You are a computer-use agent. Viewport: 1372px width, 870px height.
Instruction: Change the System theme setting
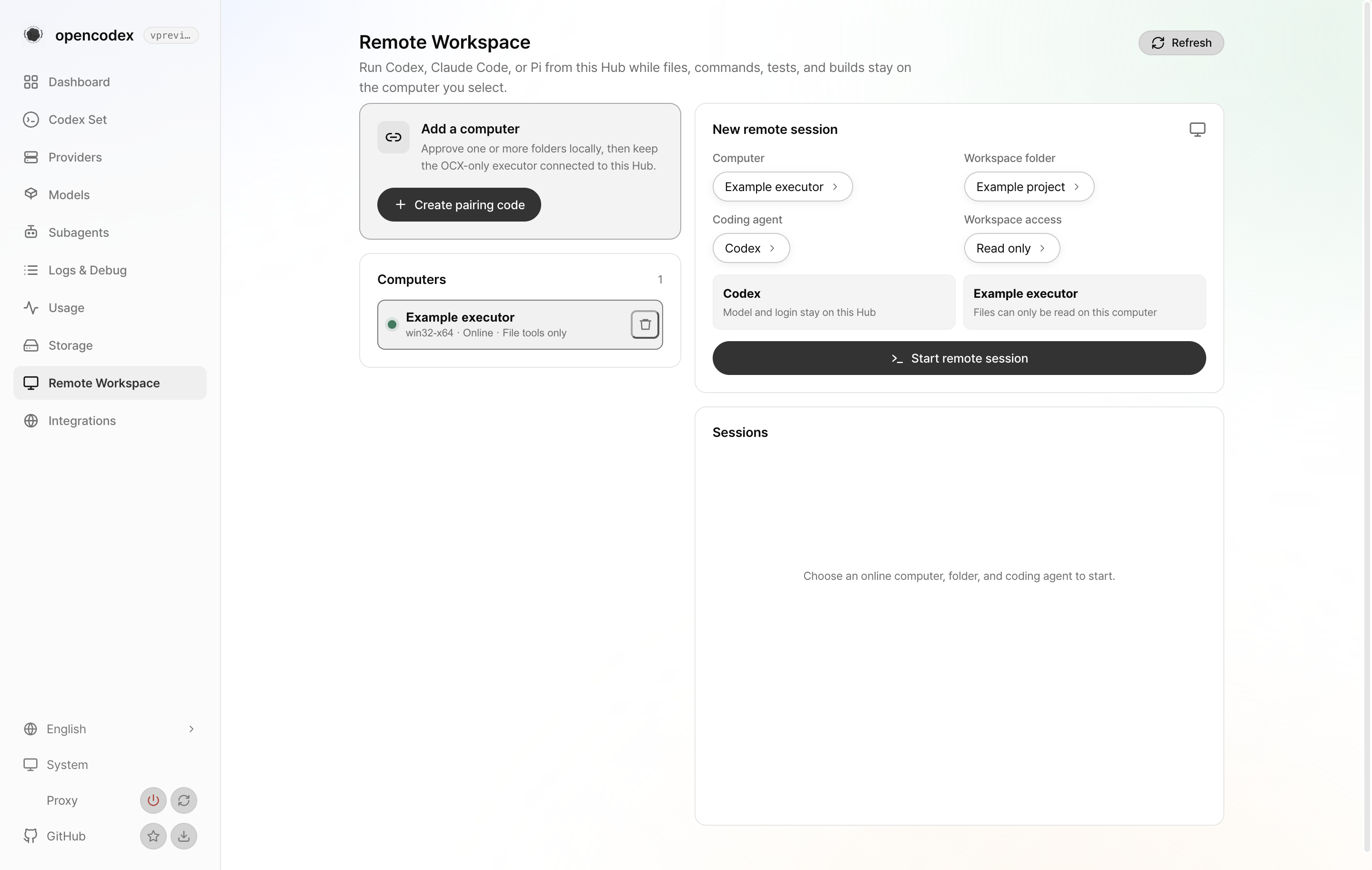click(110, 765)
